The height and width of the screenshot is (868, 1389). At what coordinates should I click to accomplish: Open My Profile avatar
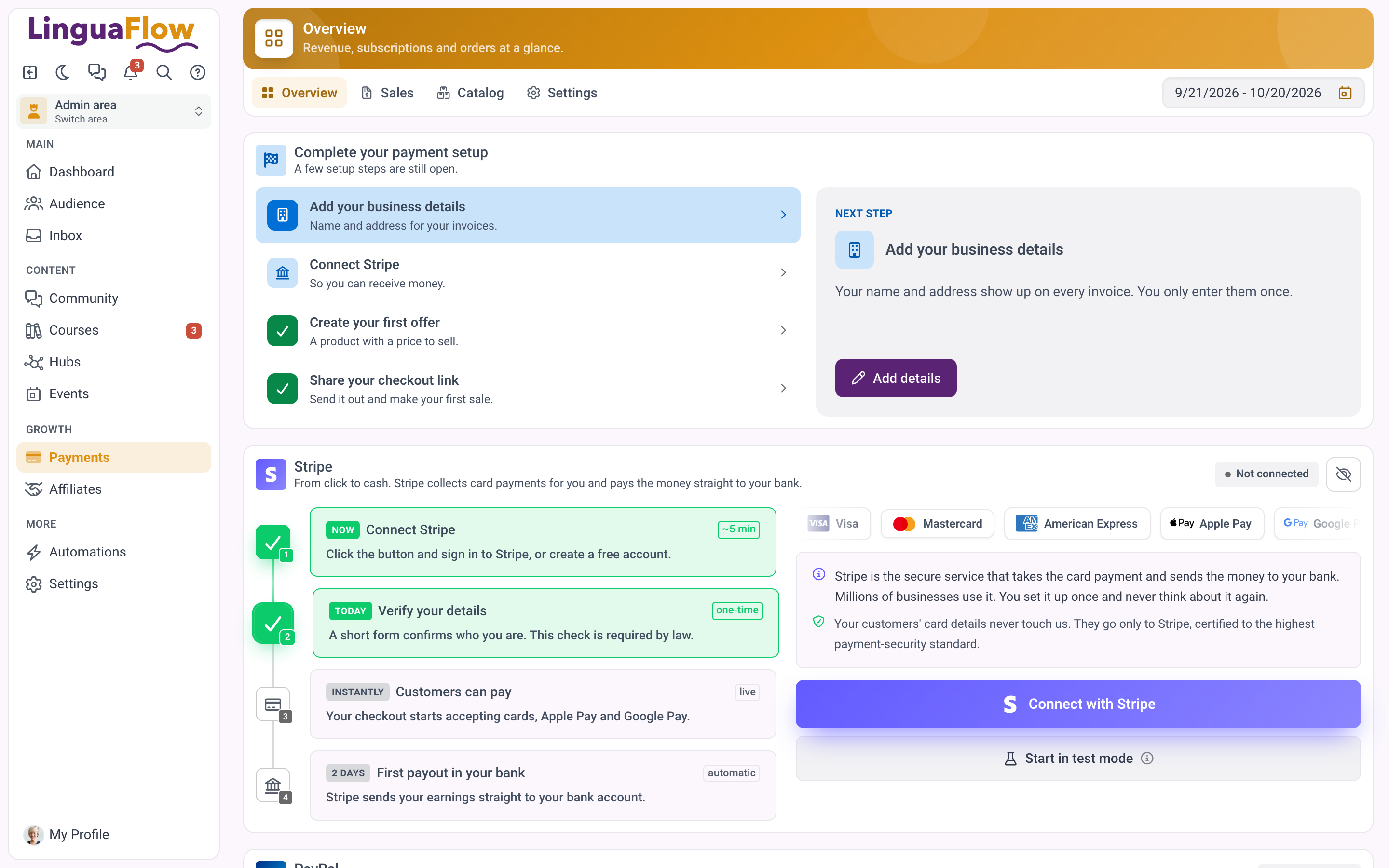tap(33, 835)
